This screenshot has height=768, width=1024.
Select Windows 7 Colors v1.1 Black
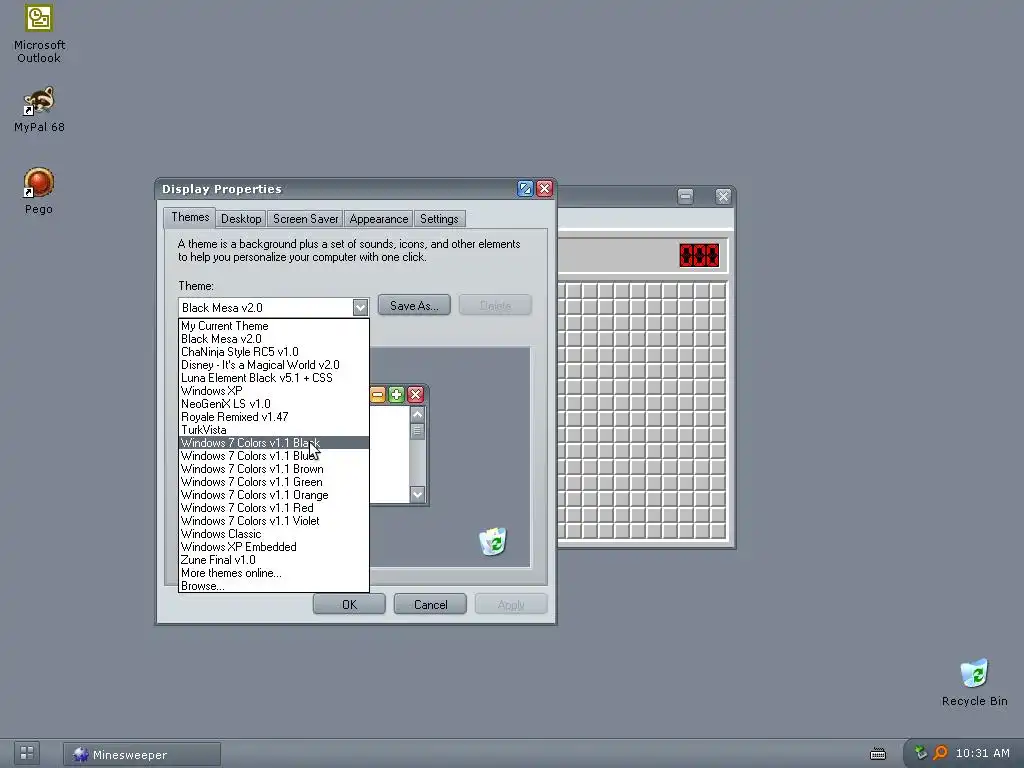pyautogui.click(x=274, y=443)
